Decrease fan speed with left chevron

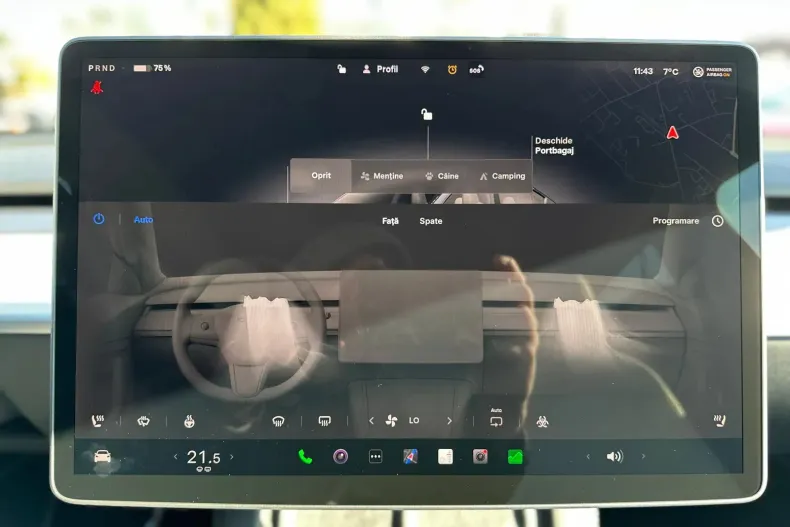tap(371, 421)
